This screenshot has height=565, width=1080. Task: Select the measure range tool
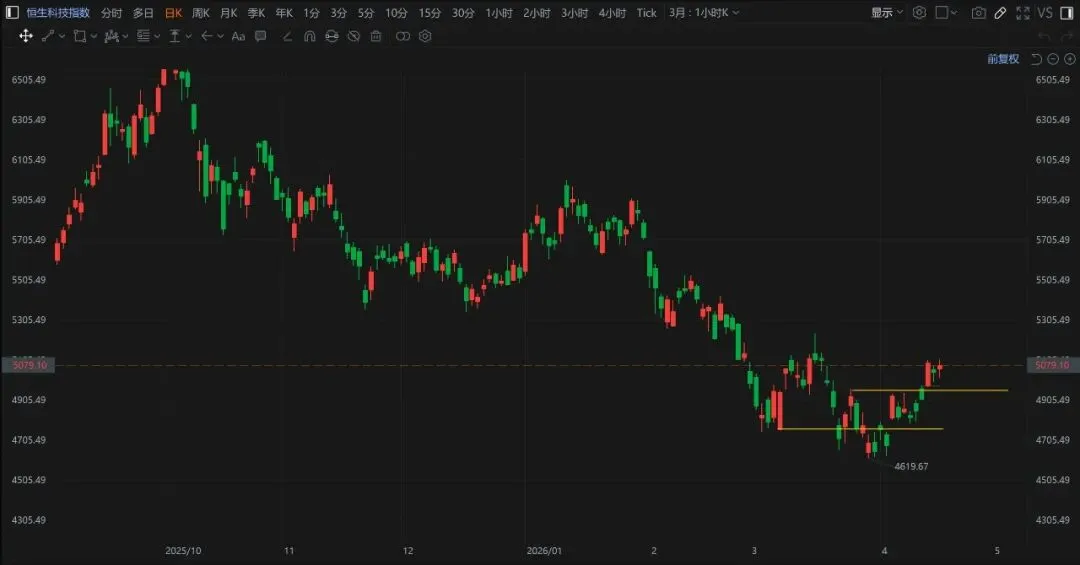pos(175,36)
